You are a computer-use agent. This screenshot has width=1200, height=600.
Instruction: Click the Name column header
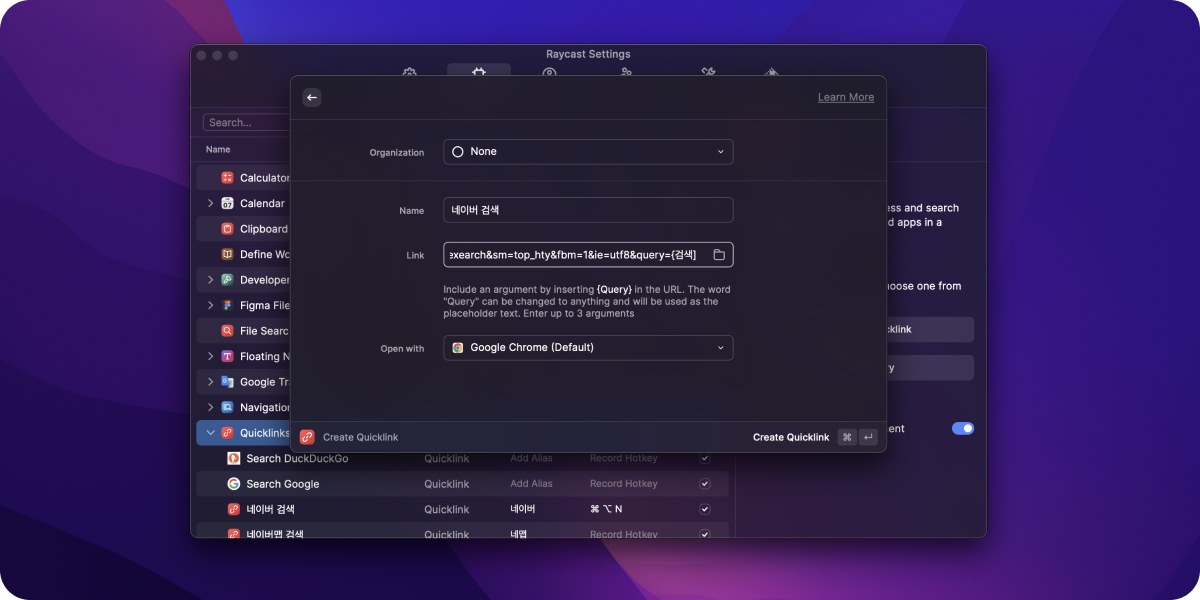[218, 150]
